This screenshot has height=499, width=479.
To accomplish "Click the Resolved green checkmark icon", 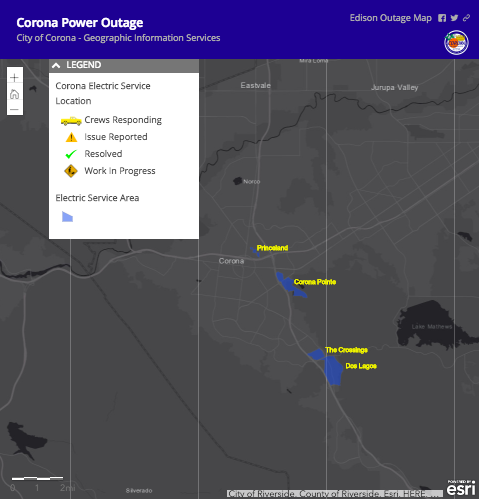I will click(71, 154).
